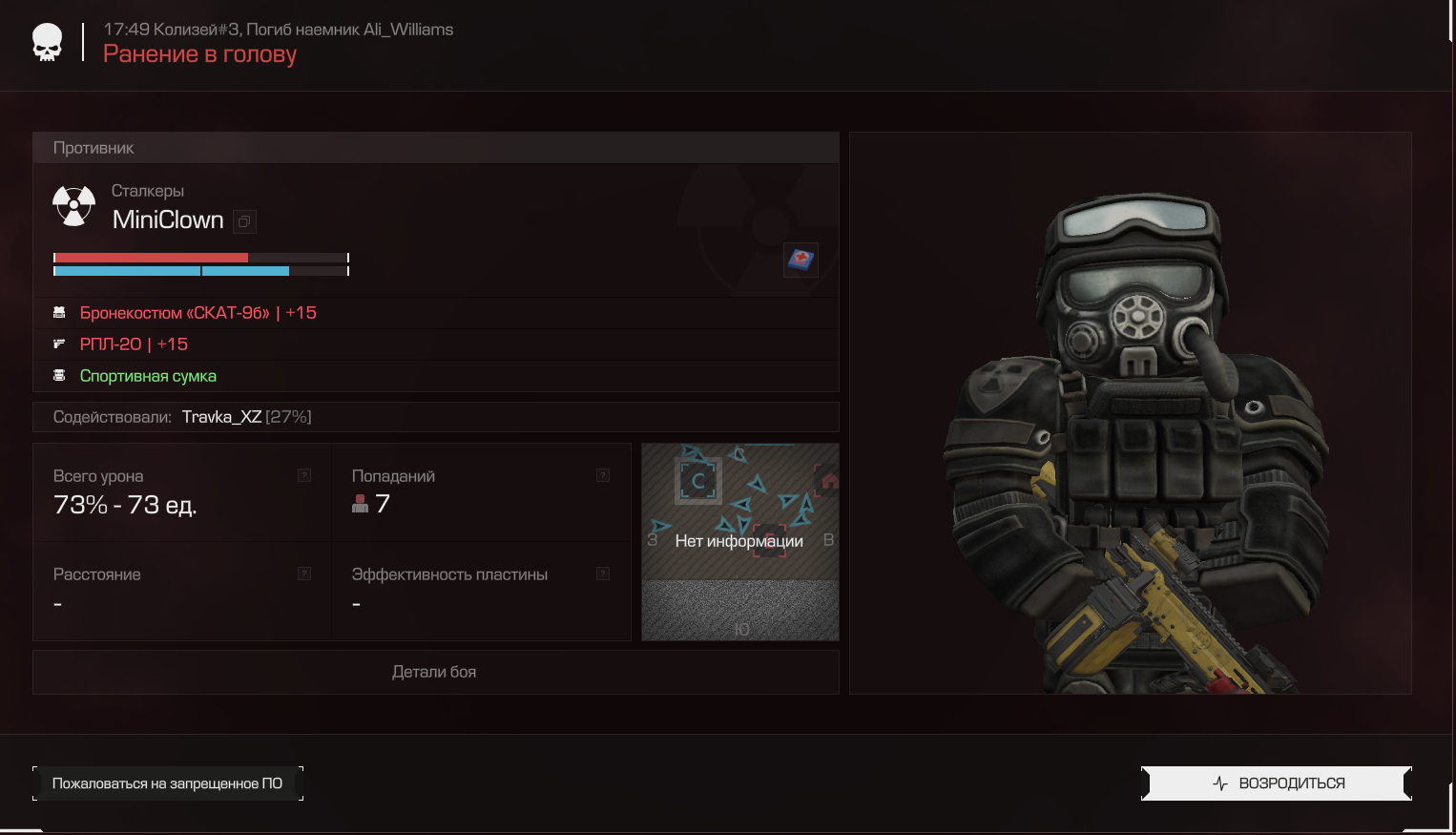
Task: Click the skull death icon
Action: (x=47, y=43)
